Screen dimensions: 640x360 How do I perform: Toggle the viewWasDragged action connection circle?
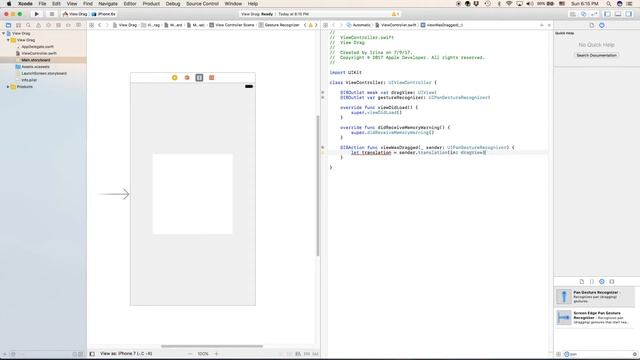click(x=322, y=147)
